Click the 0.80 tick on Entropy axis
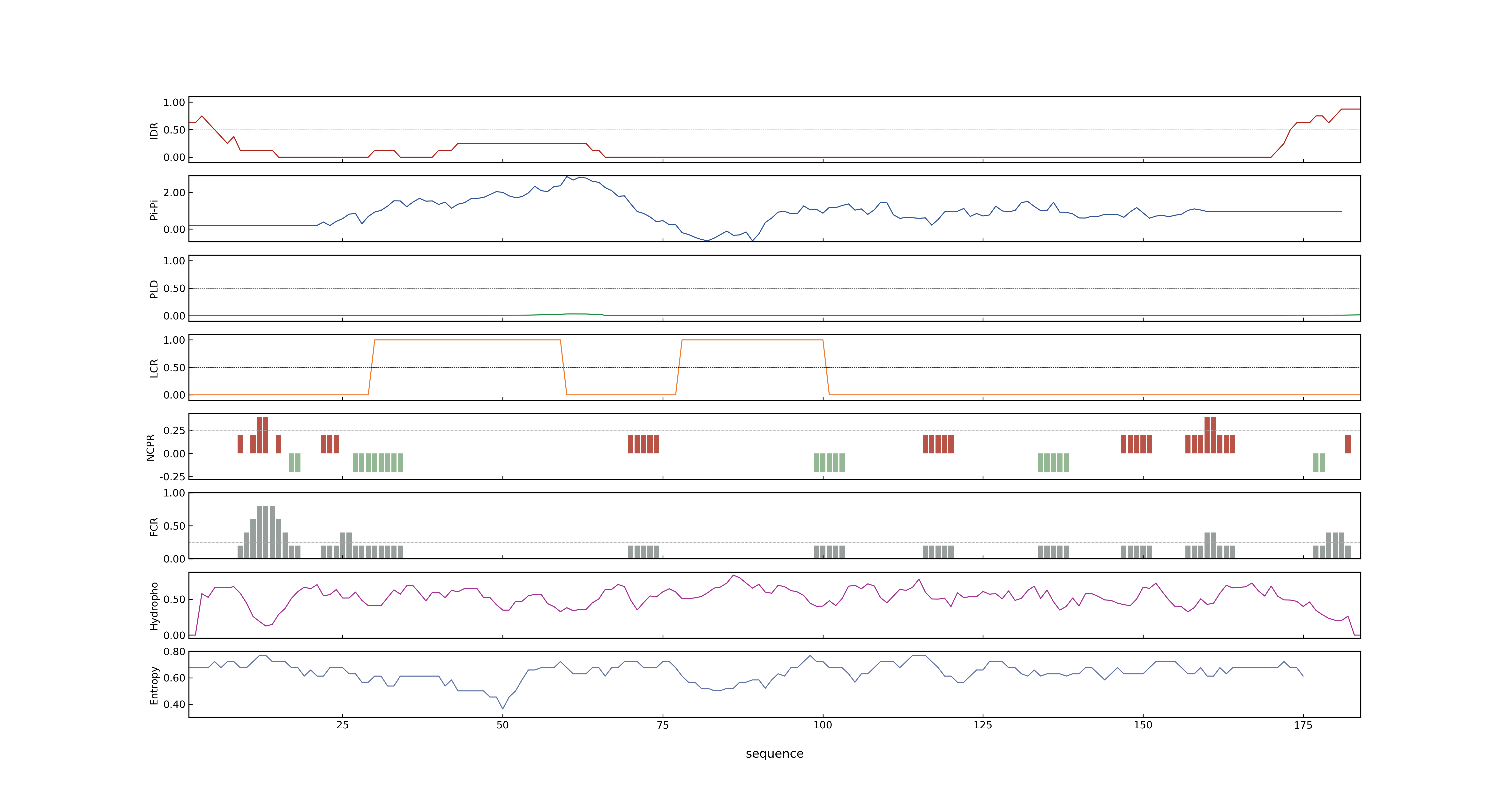The image size is (1512, 806). 174,652
